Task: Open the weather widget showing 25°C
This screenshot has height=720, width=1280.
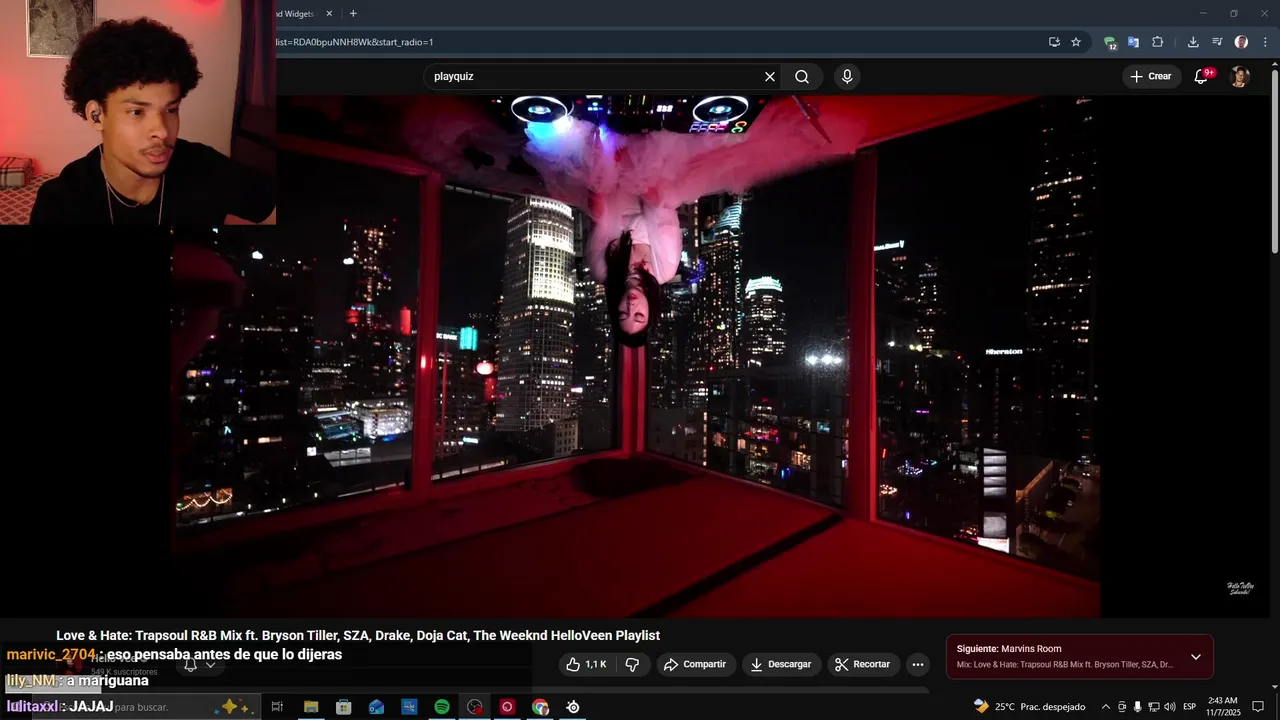Action: (1030, 707)
